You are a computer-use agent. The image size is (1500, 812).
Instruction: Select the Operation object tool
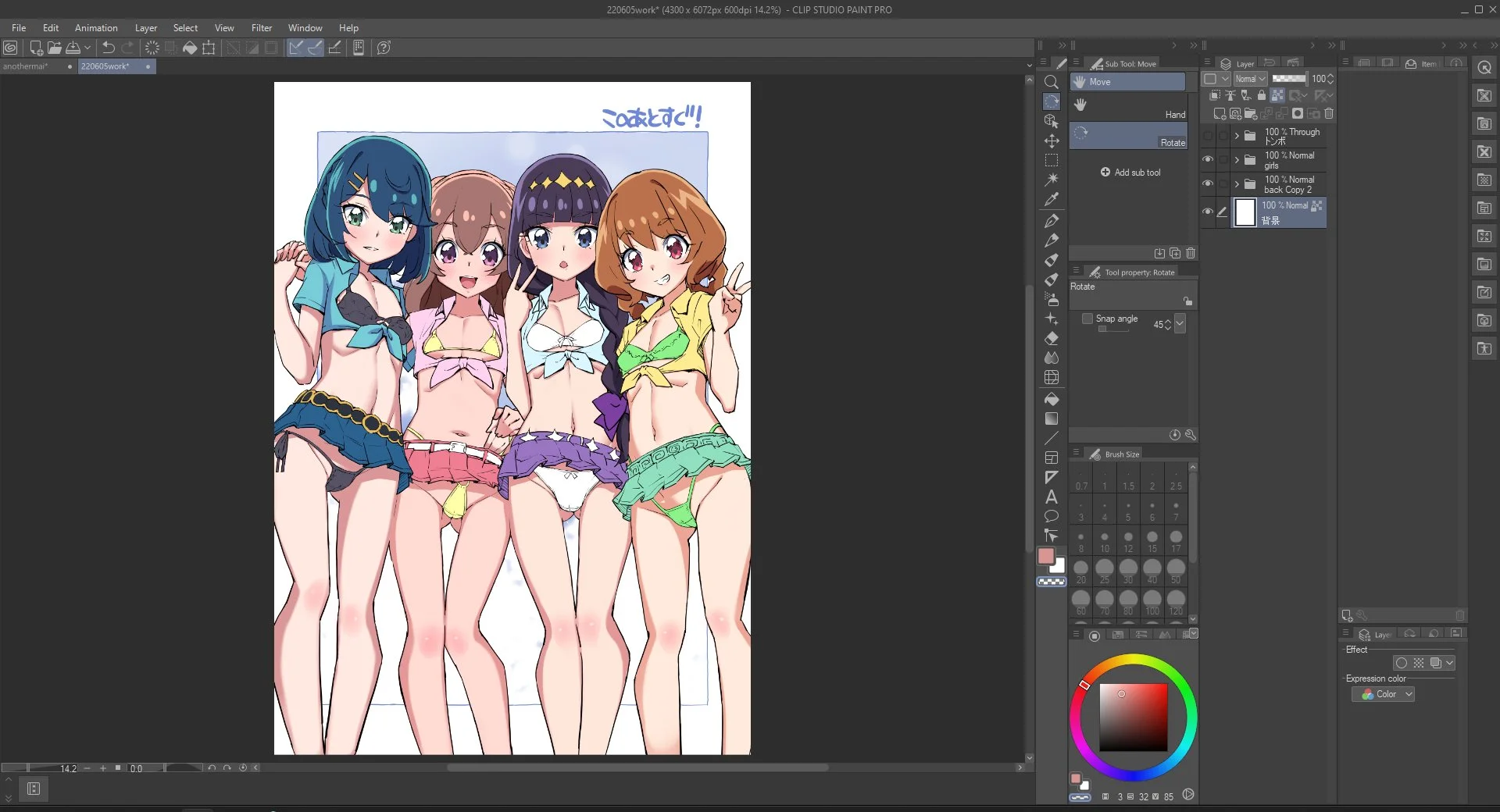click(x=1052, y=121)
